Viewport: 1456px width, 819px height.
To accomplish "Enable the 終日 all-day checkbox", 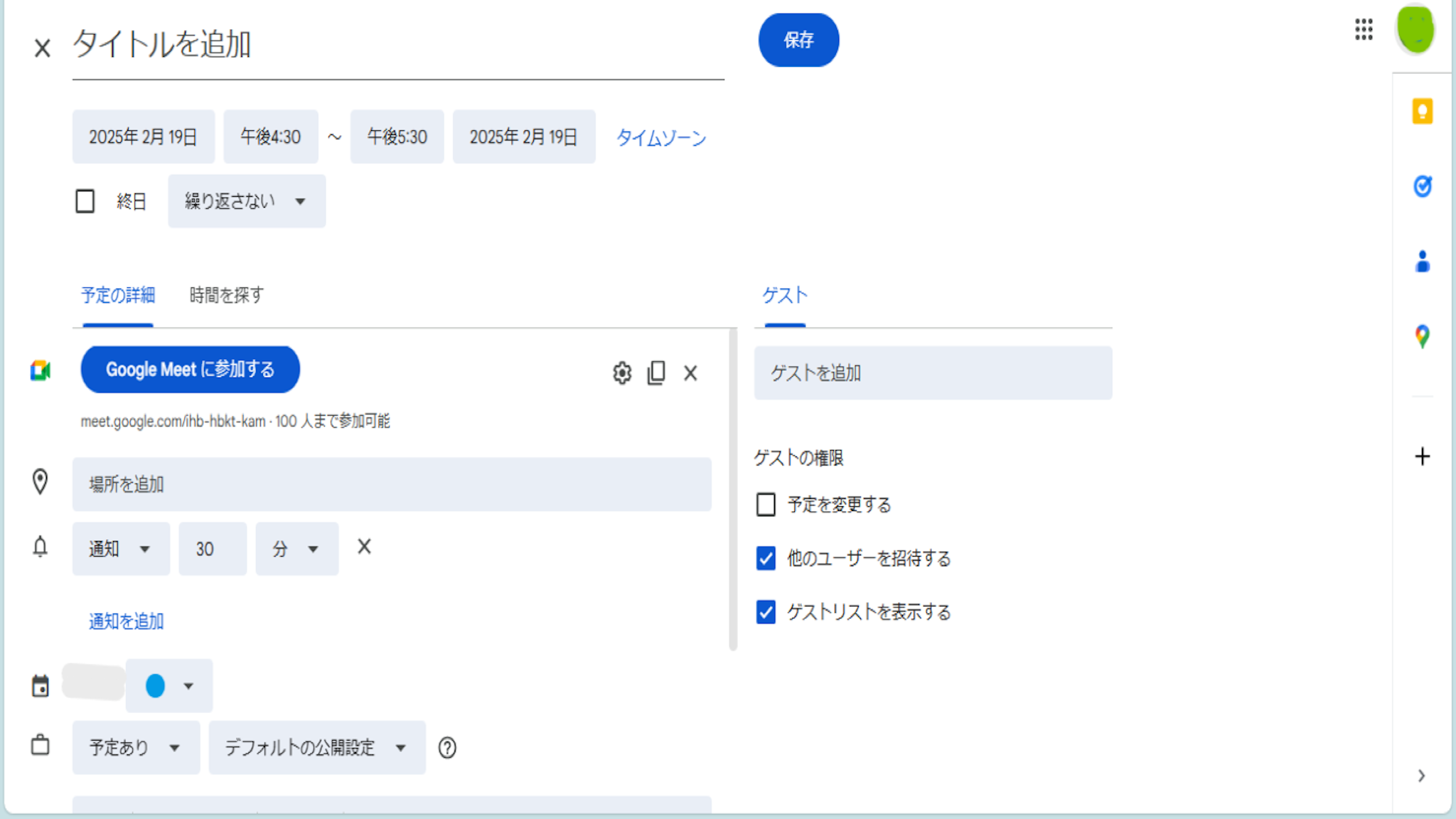I will point(85,201).
